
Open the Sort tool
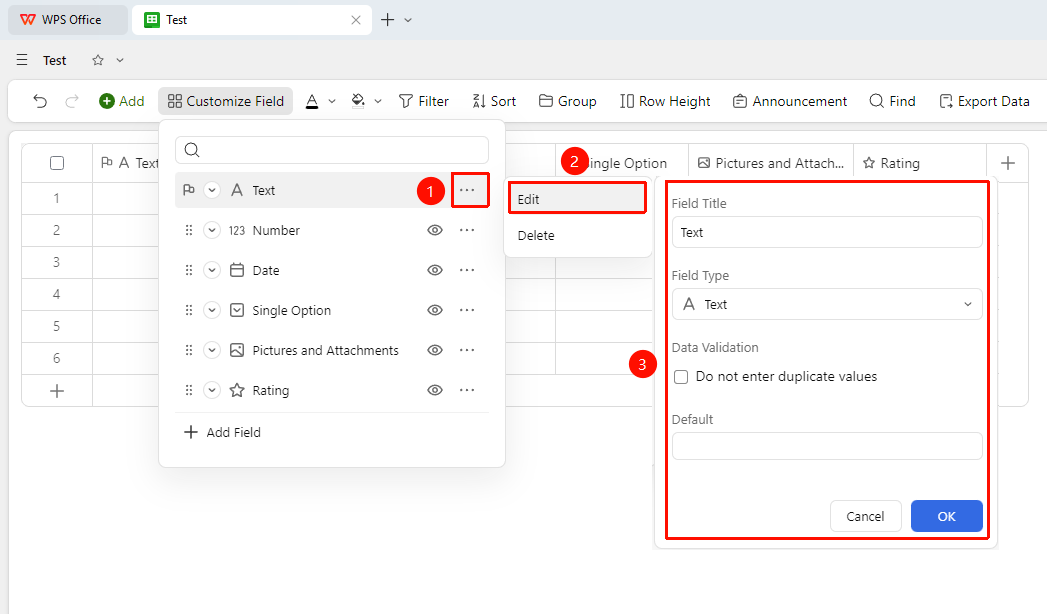click(494, 101)
